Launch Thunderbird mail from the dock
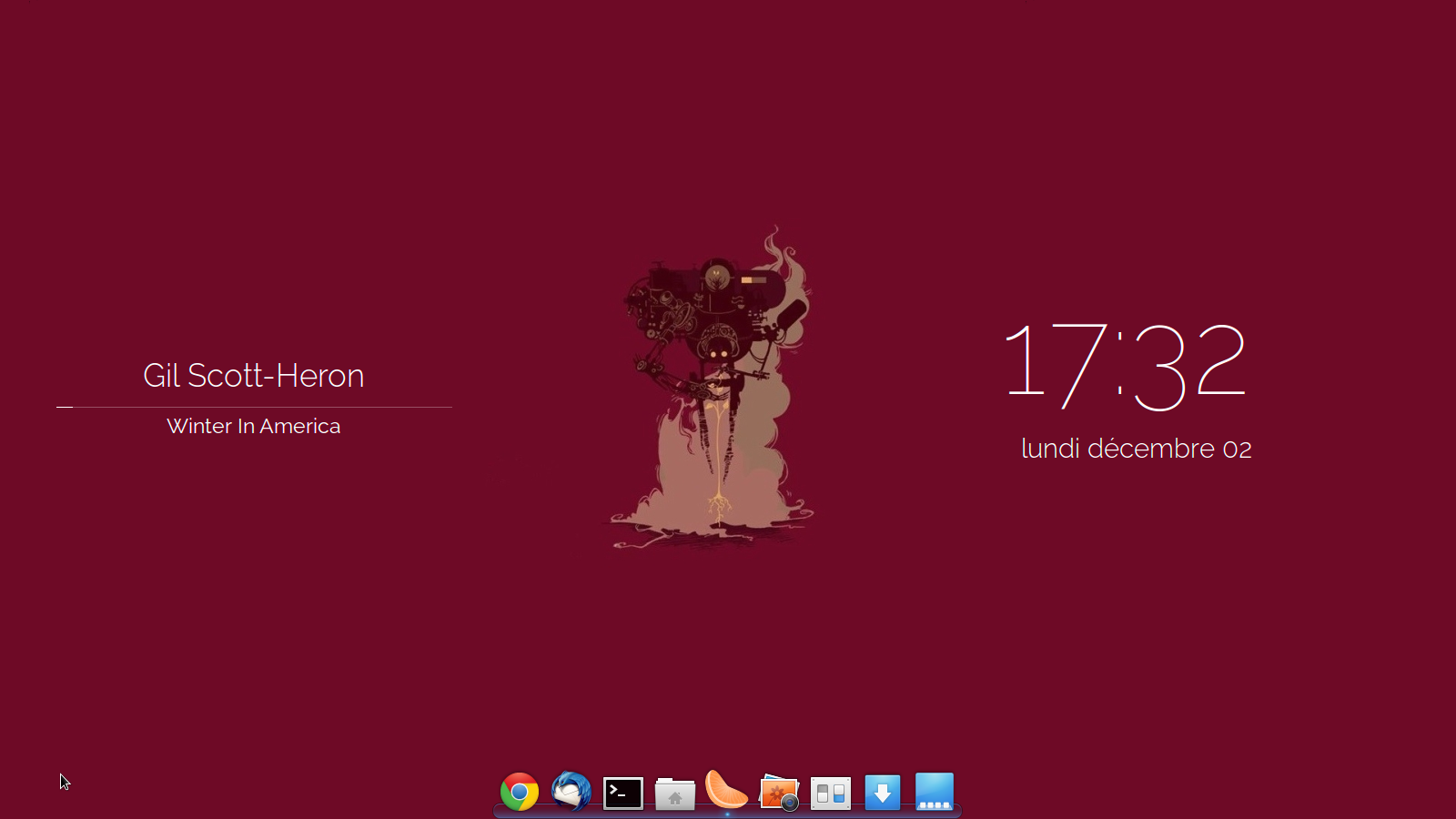 [571, 792]
